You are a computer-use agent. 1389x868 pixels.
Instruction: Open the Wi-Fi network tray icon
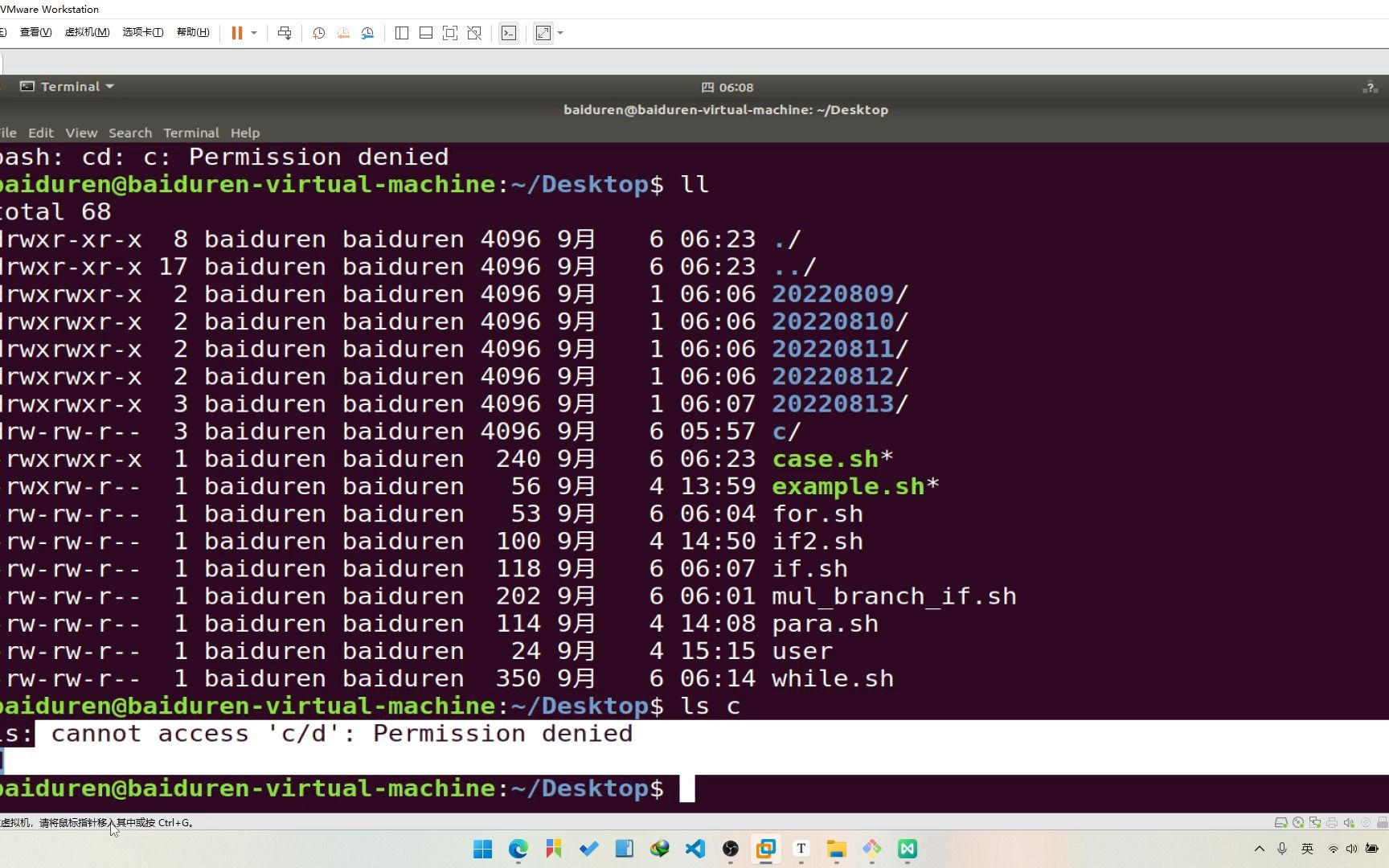[x=1334, y=850]
